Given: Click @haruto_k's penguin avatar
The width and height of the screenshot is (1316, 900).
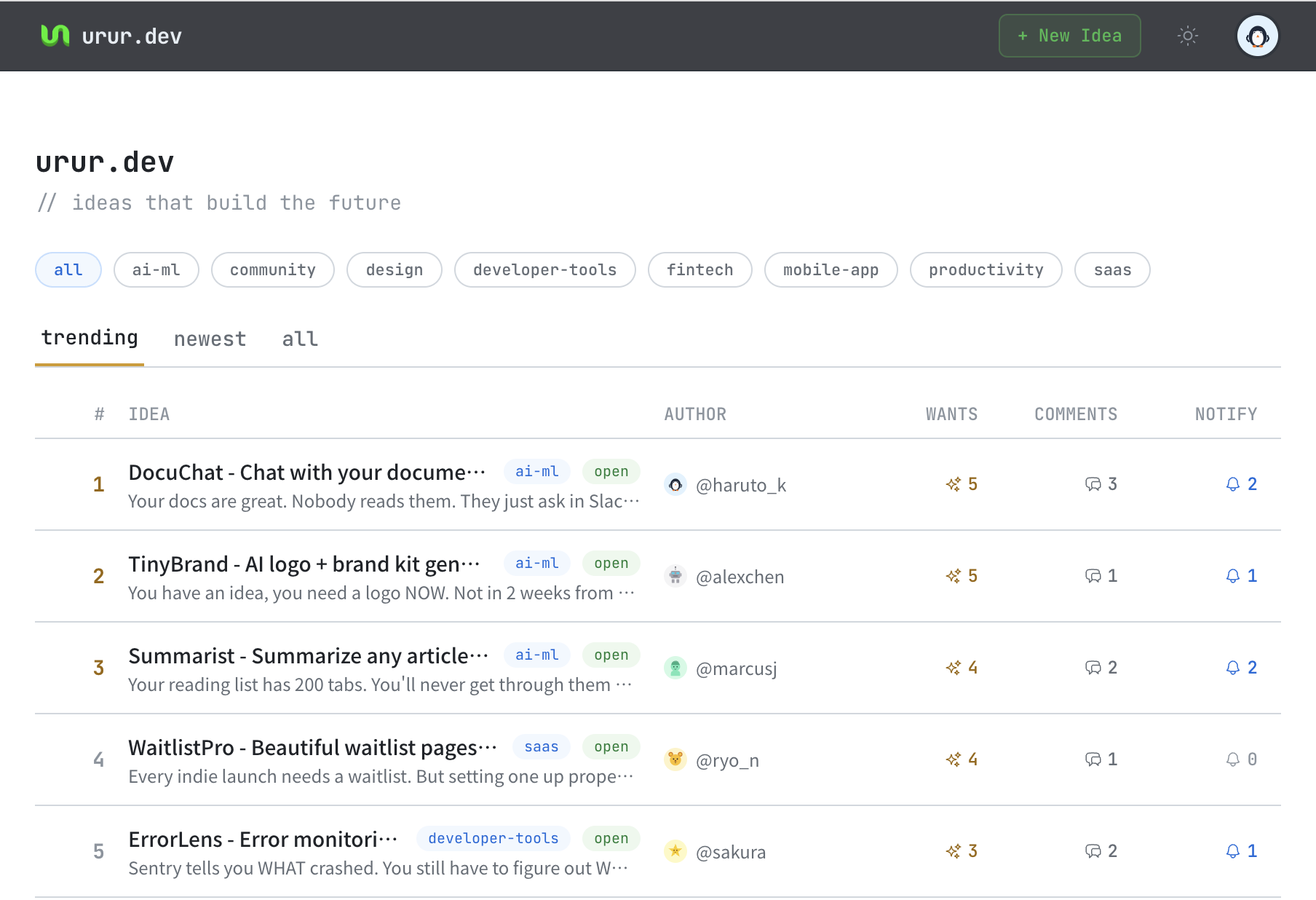Looking at the screenshot, I should pyautogui.click(x=676, y=484).
